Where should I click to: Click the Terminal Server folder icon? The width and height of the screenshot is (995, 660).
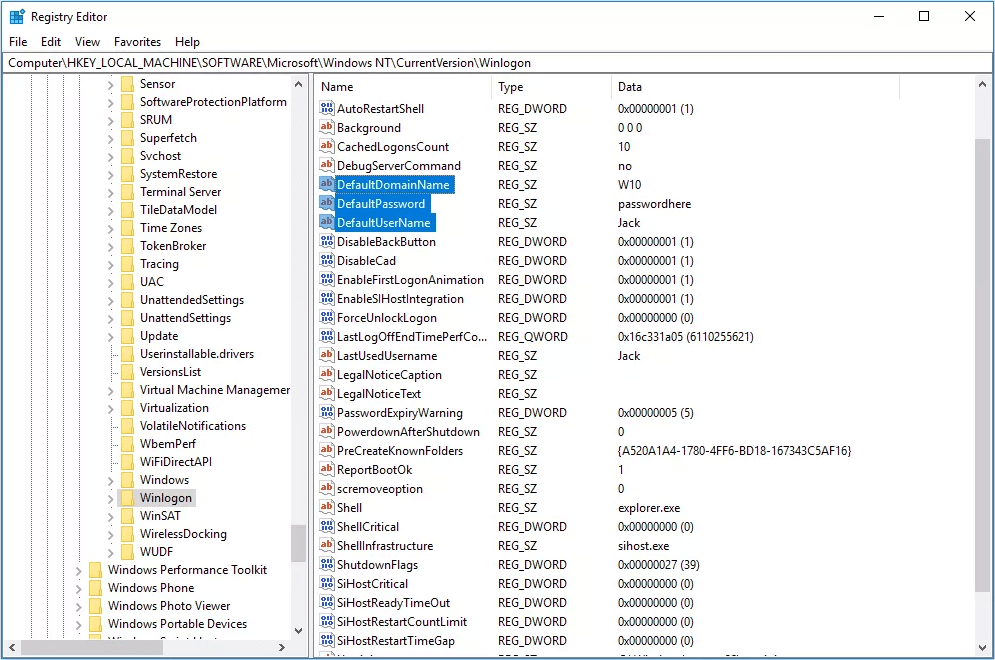click(x=127, y=192)
